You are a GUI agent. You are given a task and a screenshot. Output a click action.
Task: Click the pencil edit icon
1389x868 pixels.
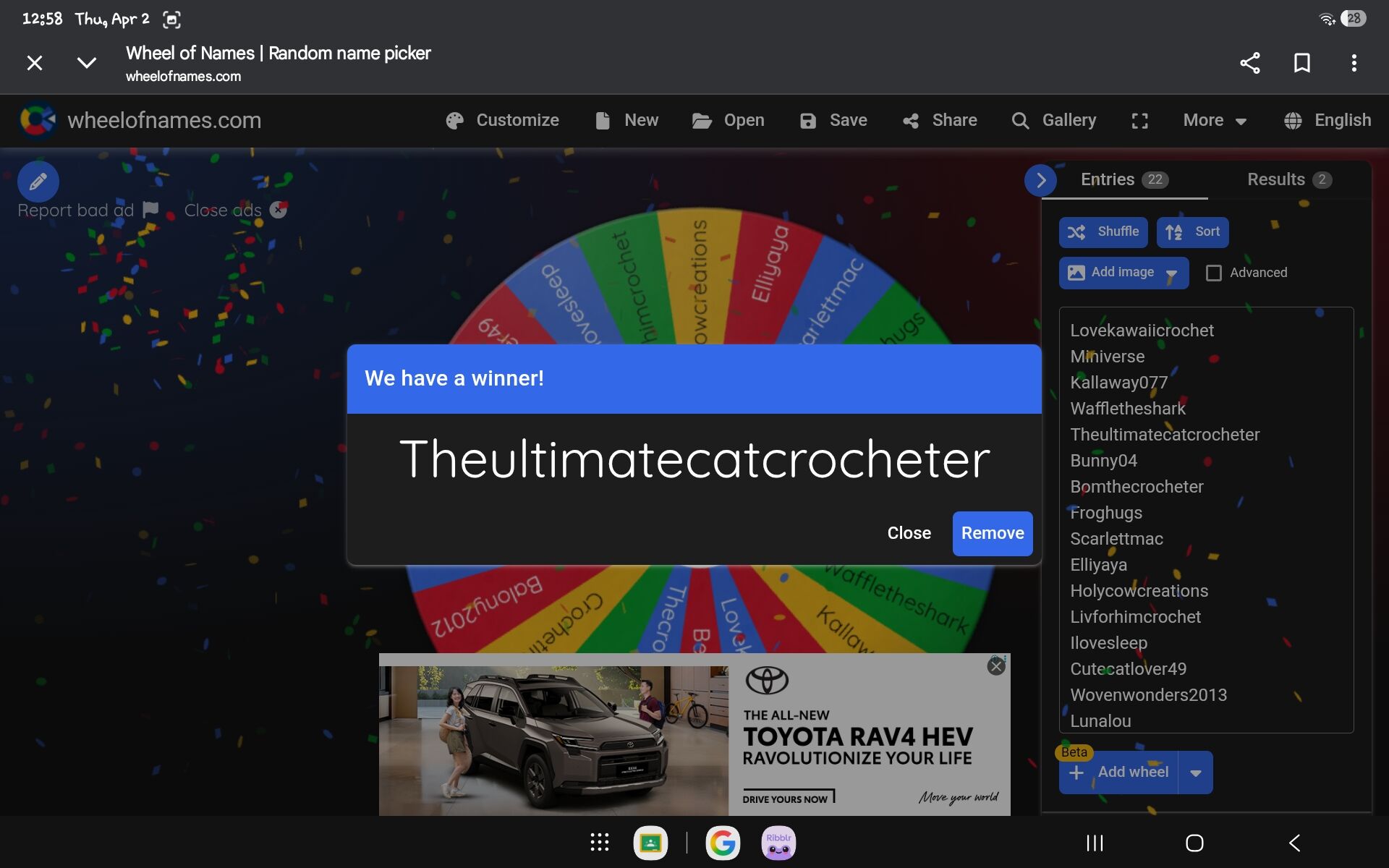click(x=38, y=181)
